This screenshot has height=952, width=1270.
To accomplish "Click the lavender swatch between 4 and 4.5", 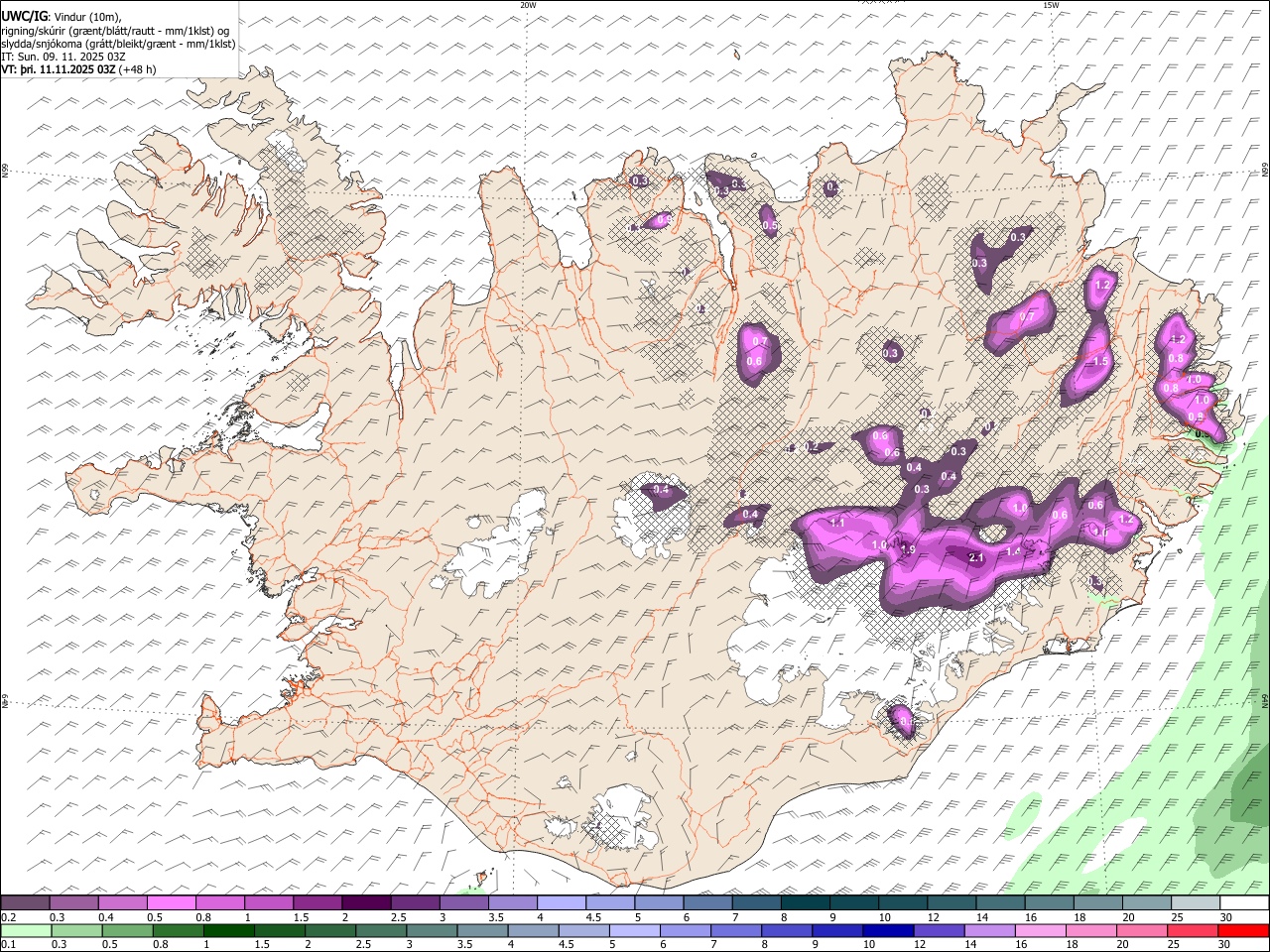I will coord(562,903).
